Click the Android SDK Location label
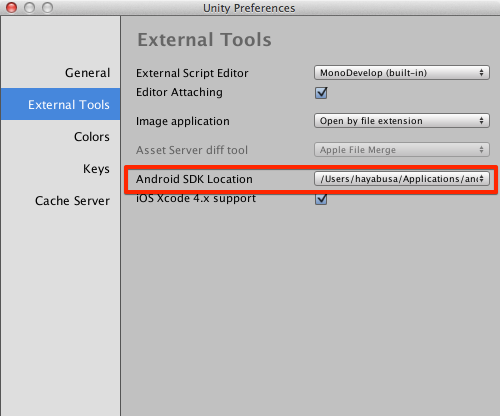500x416 pixels. coord(194,179)
